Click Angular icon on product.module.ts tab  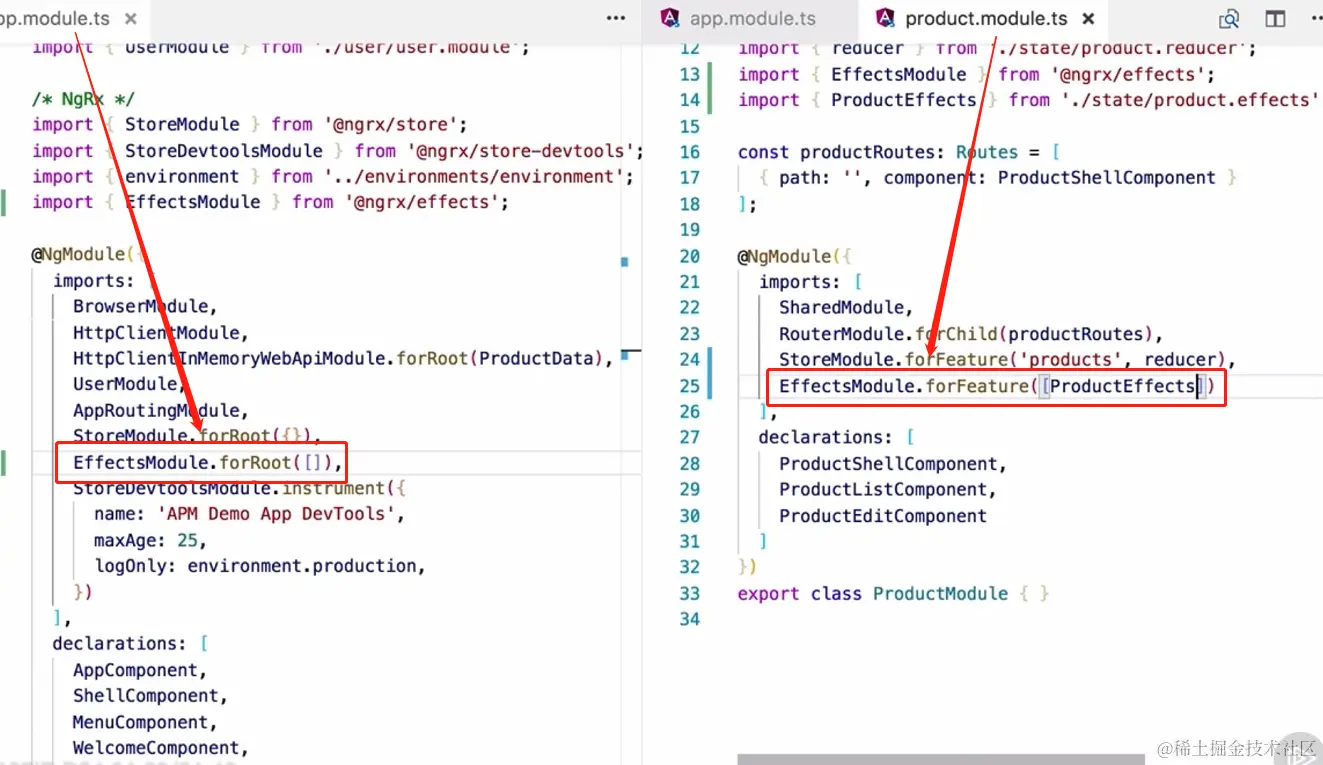pos(885,19)
